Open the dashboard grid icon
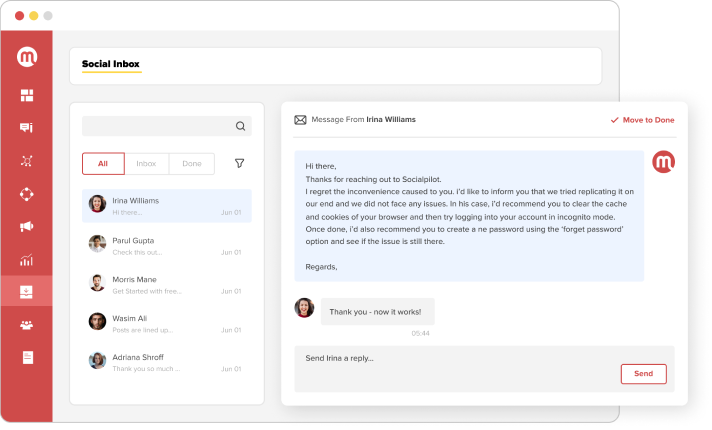The width and height of the screenshot is (712, 430). (x=27, y=95)
